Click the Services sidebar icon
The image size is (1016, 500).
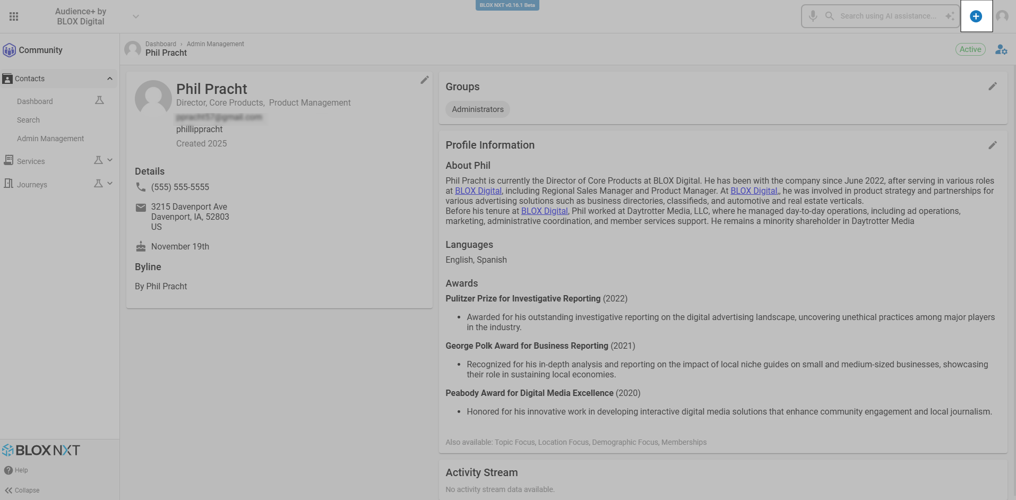[8, 161]
